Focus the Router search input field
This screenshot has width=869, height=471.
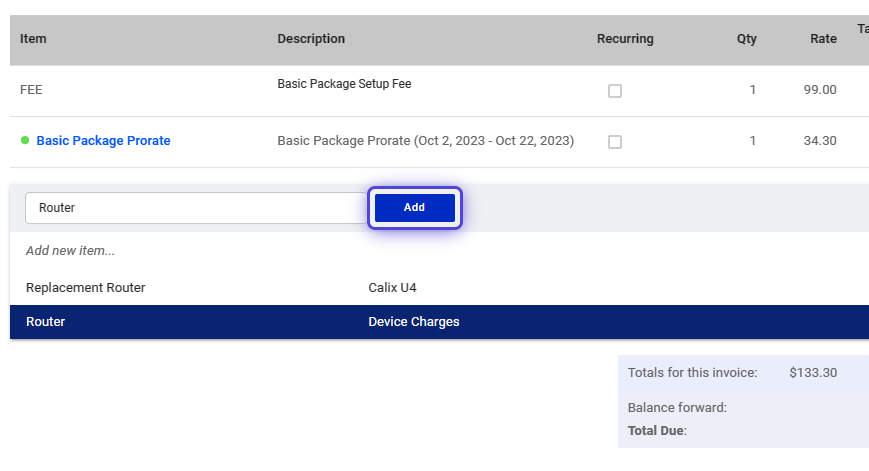(x=196, y=208)
